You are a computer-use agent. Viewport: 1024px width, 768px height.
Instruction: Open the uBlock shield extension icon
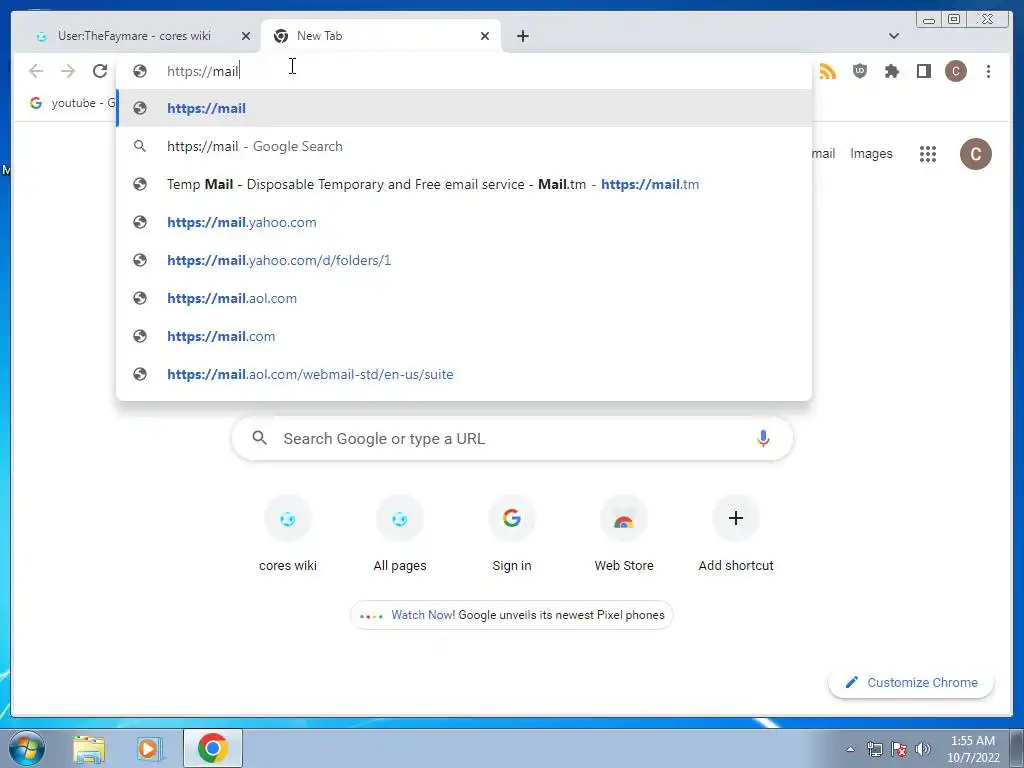point(859,71)
